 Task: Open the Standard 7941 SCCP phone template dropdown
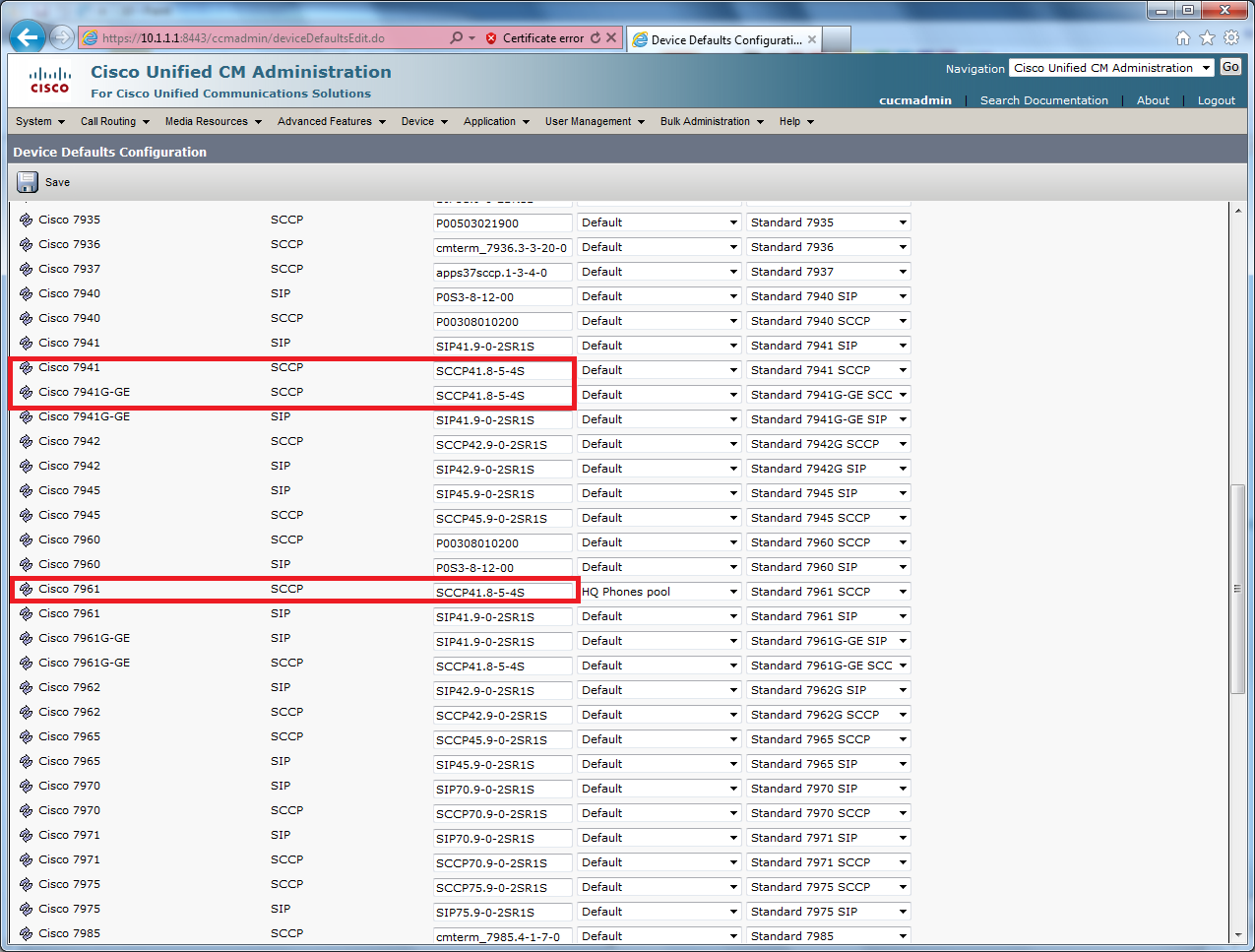[828, 369]
